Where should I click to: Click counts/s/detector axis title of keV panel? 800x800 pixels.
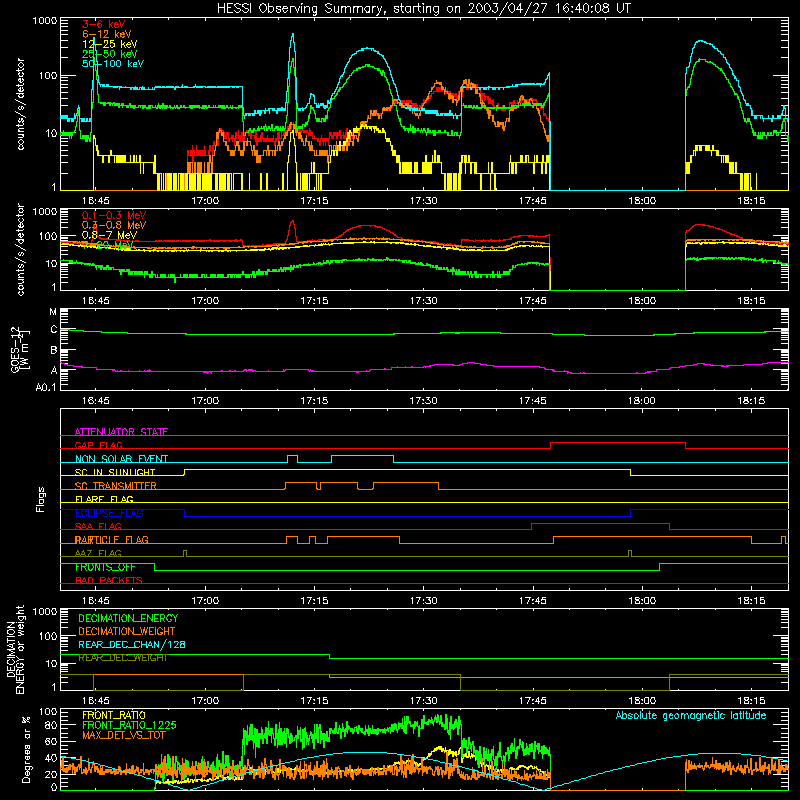pyautogui.click(x=20, y=104)
